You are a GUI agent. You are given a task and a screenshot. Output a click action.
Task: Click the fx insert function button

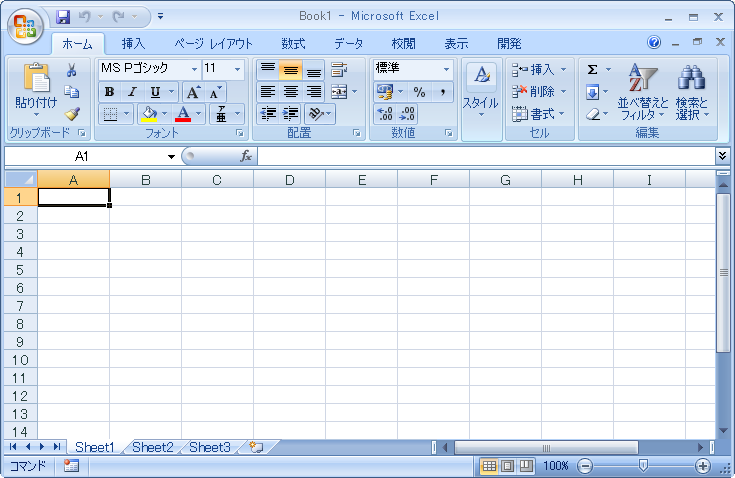(x=246, y=156)
